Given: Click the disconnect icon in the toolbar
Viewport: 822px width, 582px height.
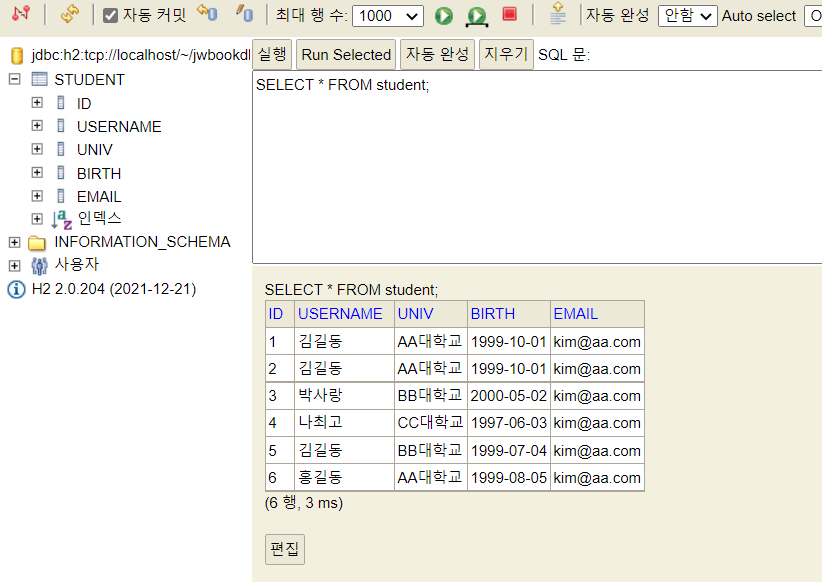Looking at the screenshot, I should pos(21,14).
